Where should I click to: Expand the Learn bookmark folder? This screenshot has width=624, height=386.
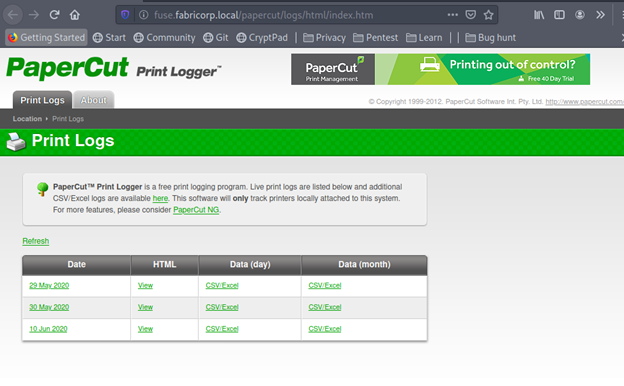click(424, 37)
